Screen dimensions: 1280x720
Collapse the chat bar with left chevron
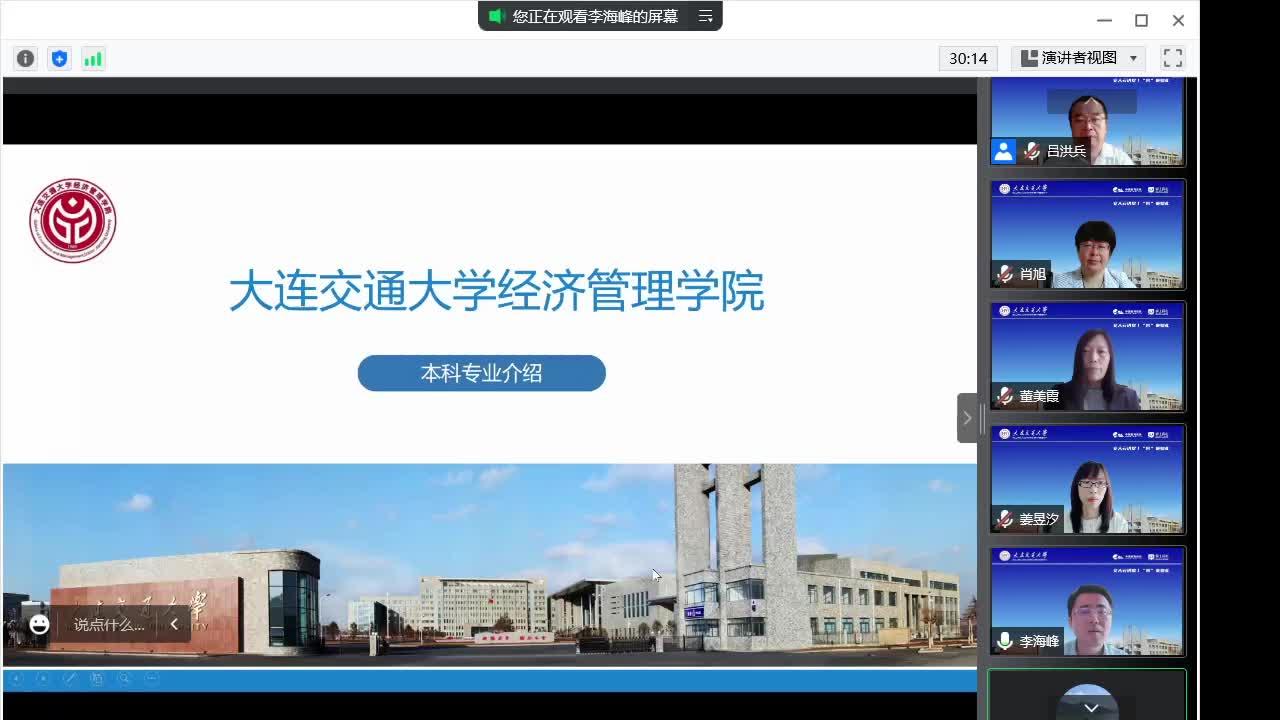(174, 624)
